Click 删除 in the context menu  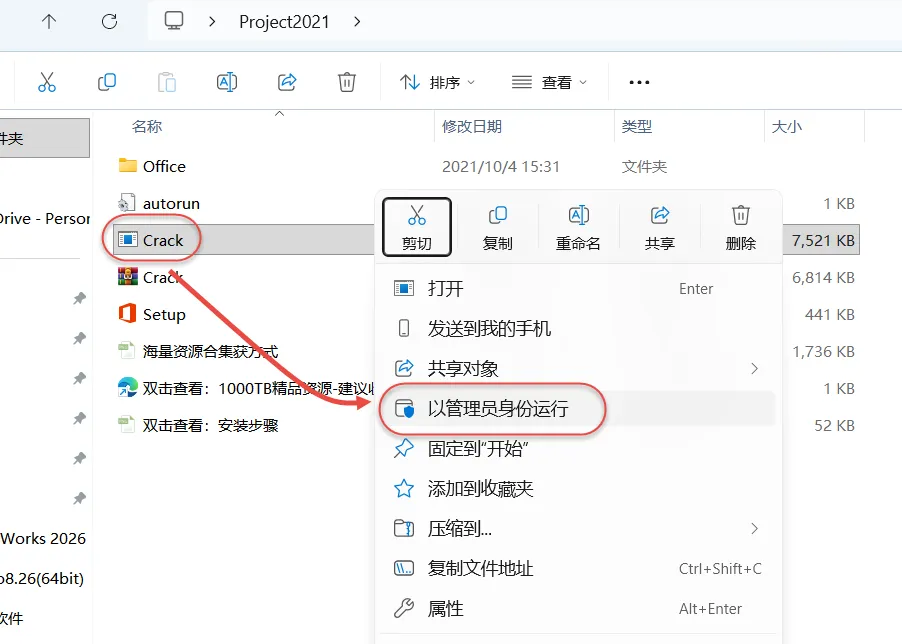[x=741, y=227]
